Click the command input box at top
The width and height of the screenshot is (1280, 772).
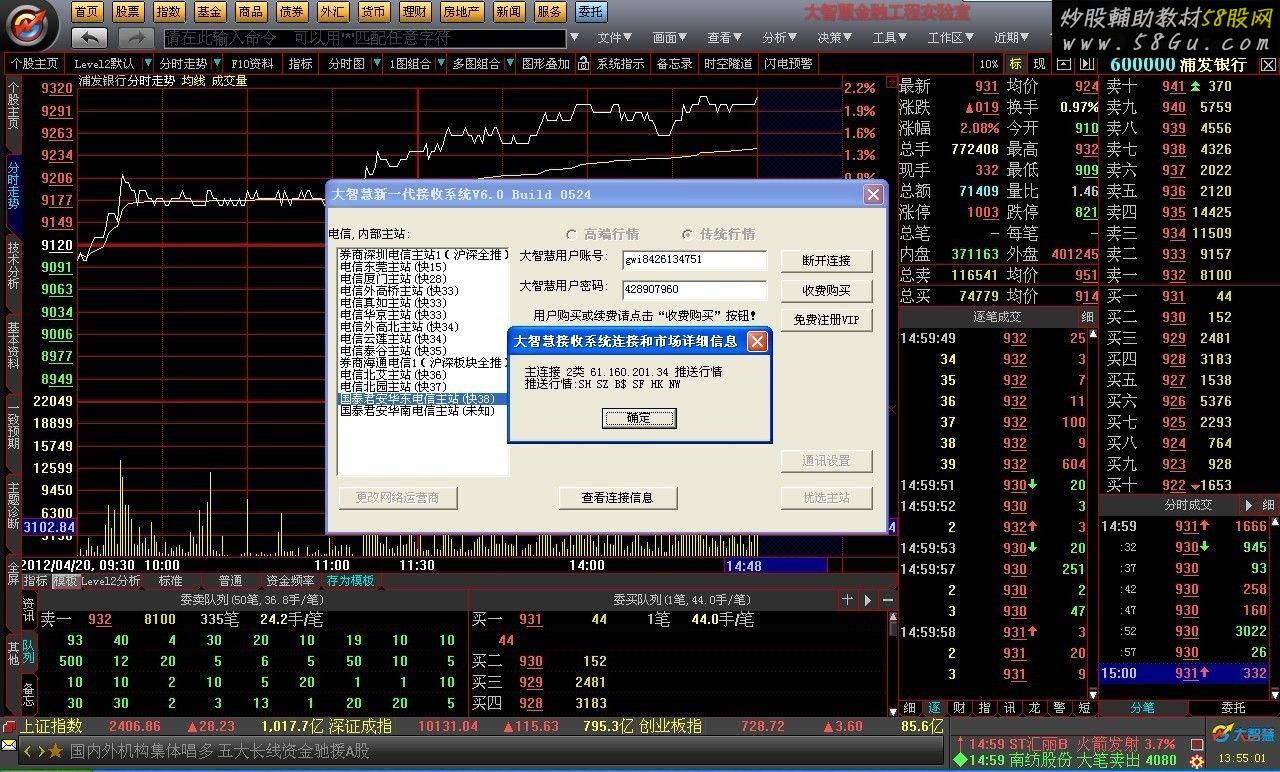(x=365, y=38)
